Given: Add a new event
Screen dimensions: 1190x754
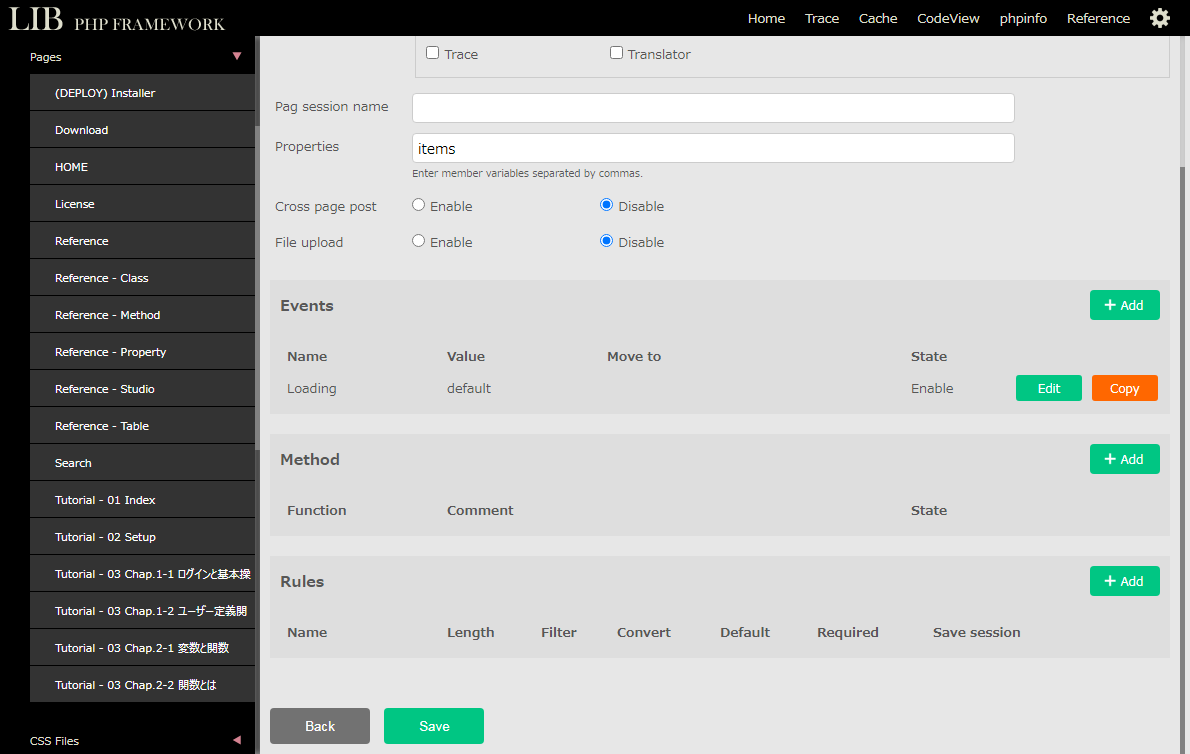Looking at the screenshot, I should 1124,305.
